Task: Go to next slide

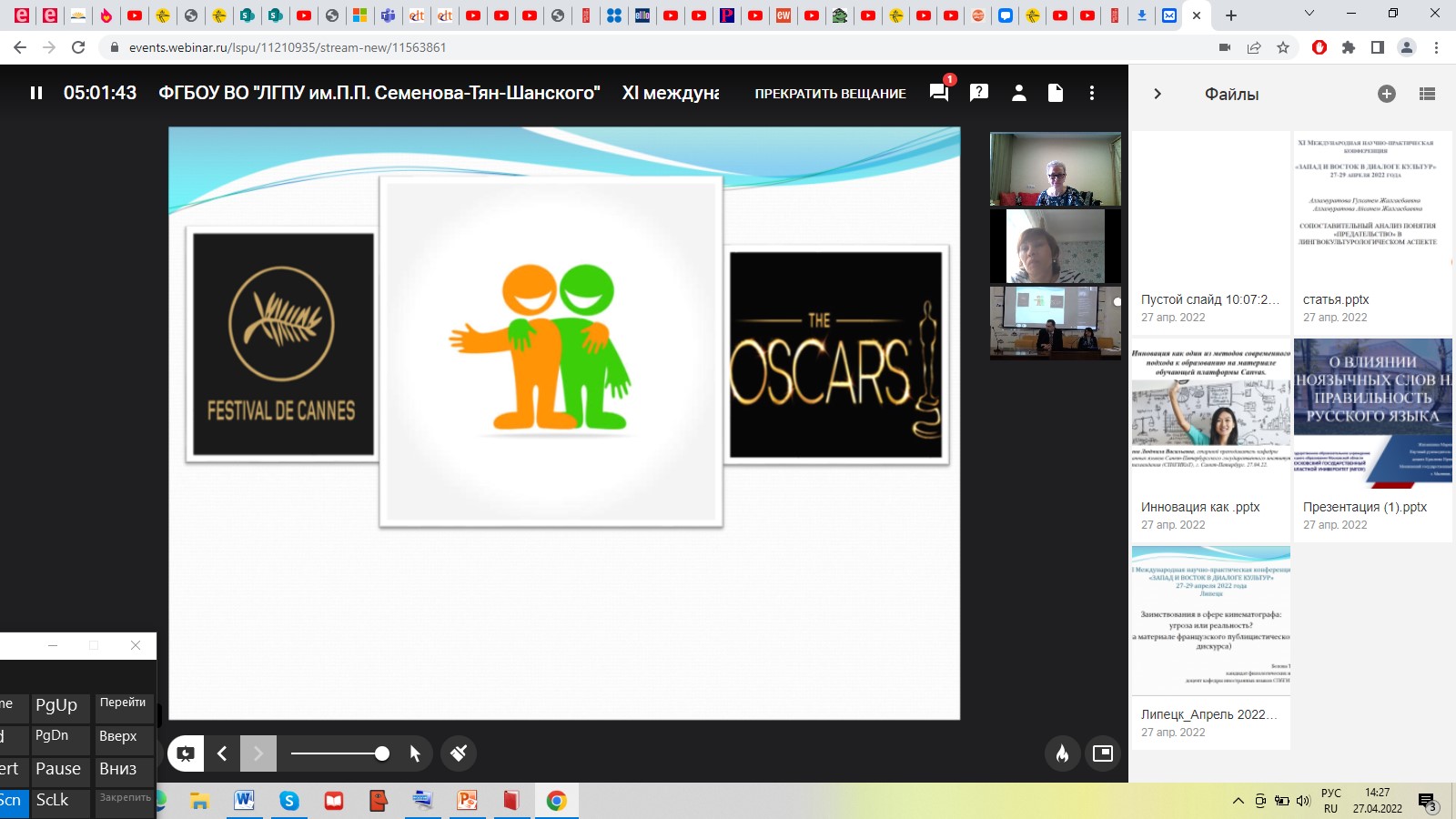Action: (258, 753)
